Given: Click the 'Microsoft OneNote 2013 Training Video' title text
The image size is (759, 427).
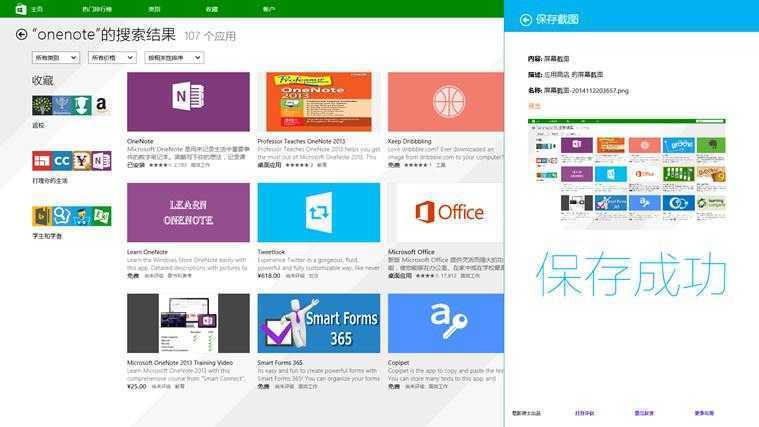Looking at the screenshot, I should coord(180,363).
